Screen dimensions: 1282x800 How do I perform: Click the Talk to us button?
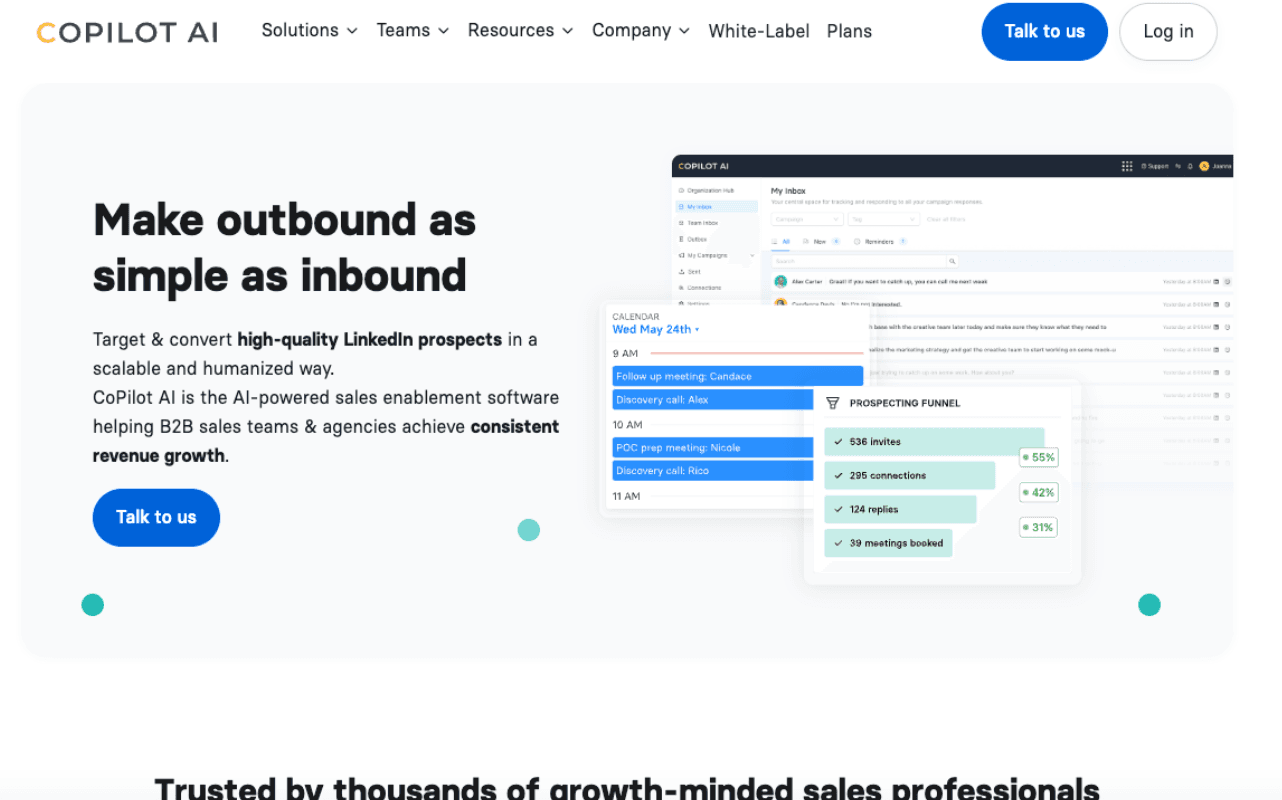pos(1044,31)
